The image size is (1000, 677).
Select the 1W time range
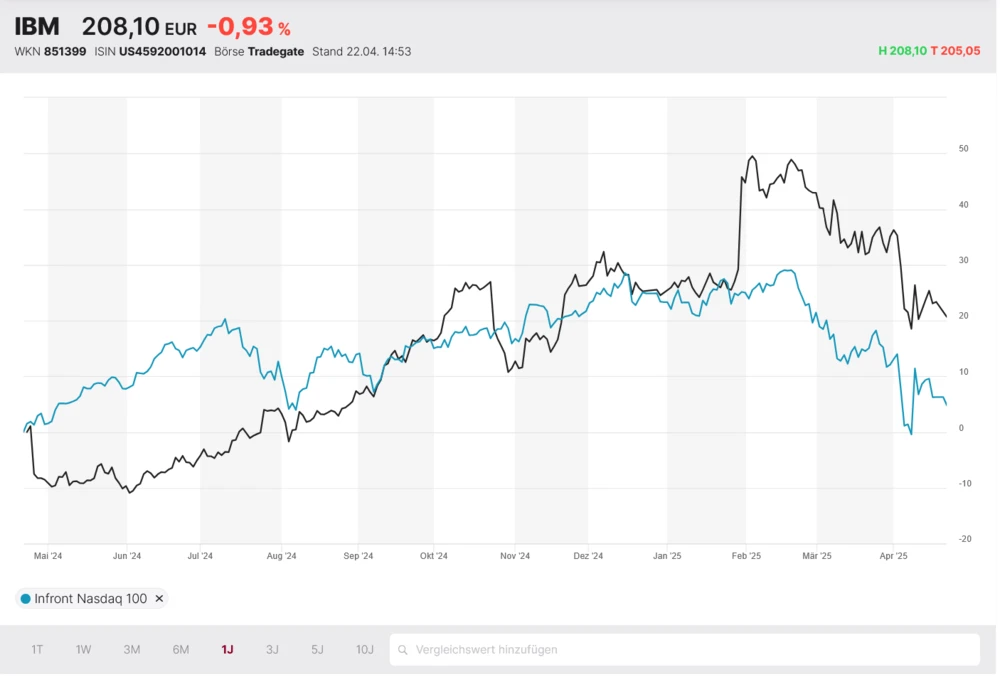pyautogui.click(x=83, y=650)
